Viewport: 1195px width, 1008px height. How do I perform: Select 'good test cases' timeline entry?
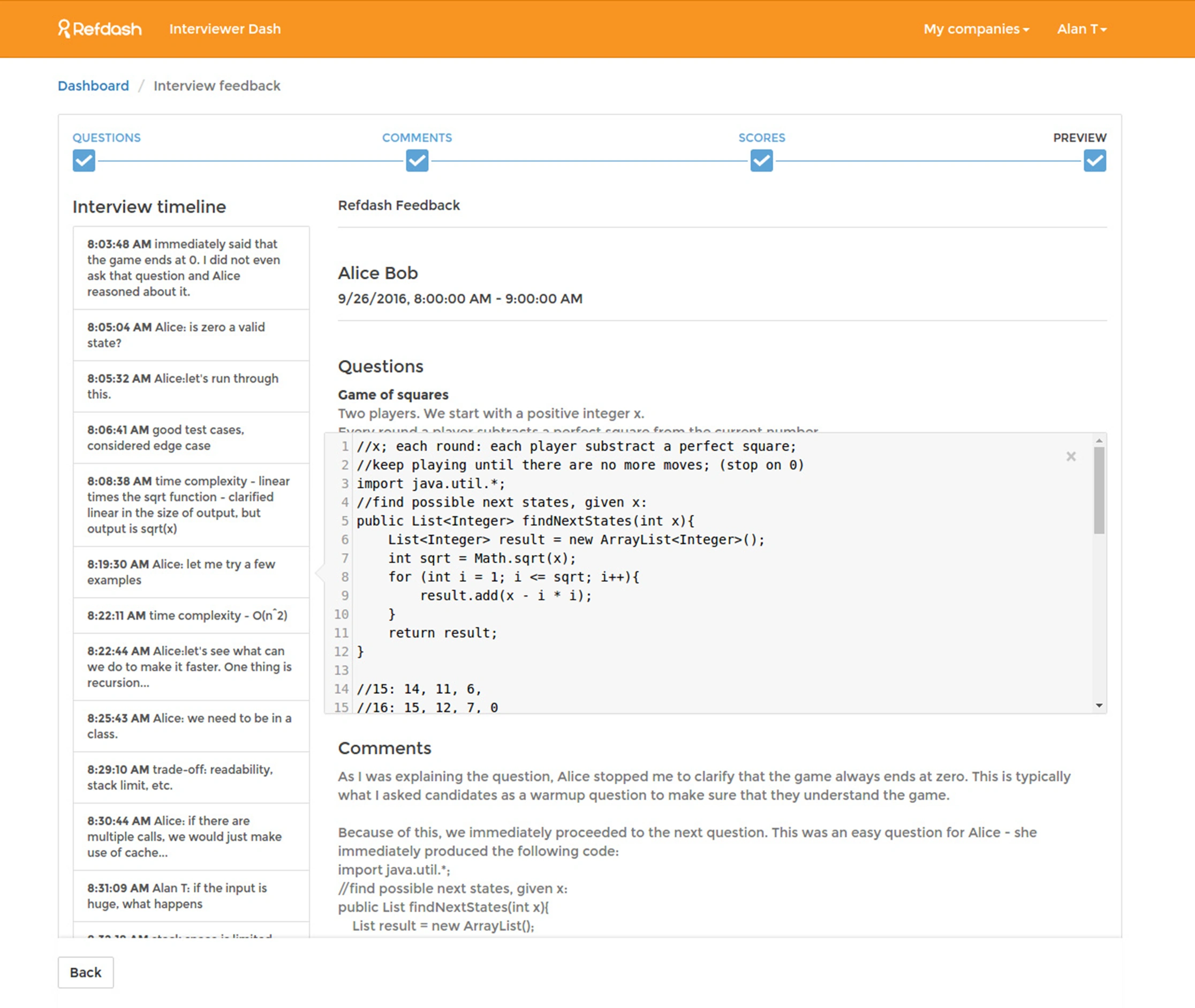(192, 438)
